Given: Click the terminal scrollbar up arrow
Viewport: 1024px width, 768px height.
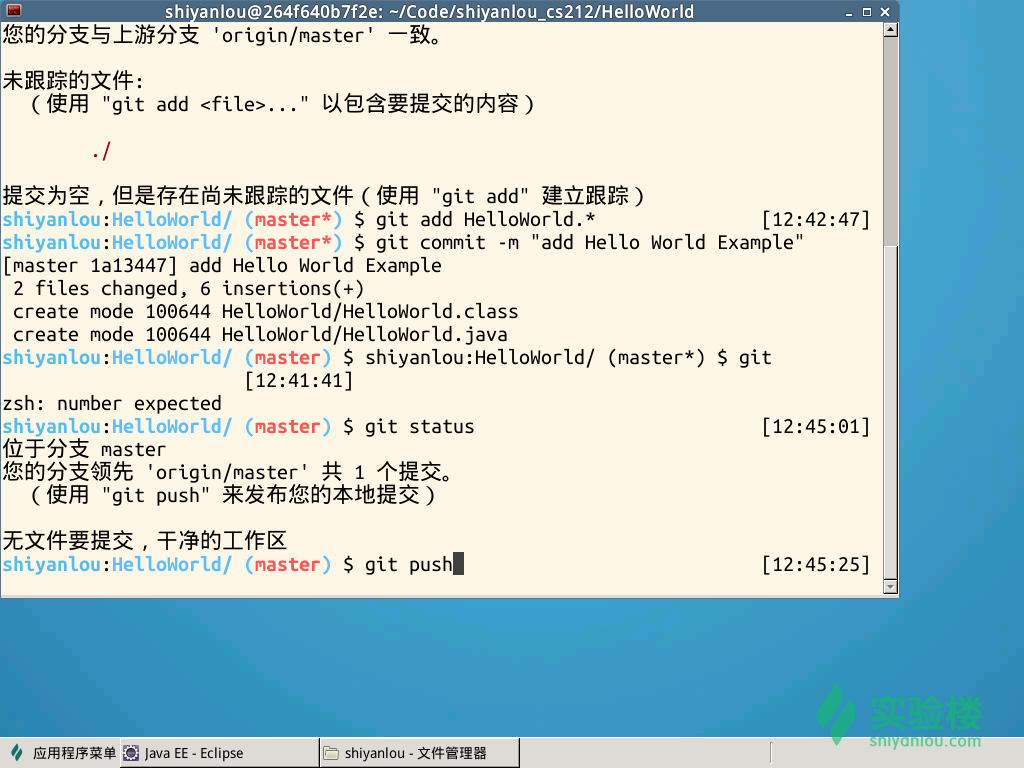Looking at the screenshot, I should (x=890, y=30).
